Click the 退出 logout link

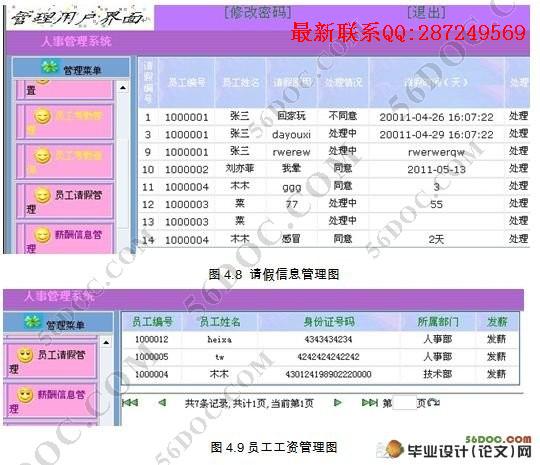click(426, 13)
